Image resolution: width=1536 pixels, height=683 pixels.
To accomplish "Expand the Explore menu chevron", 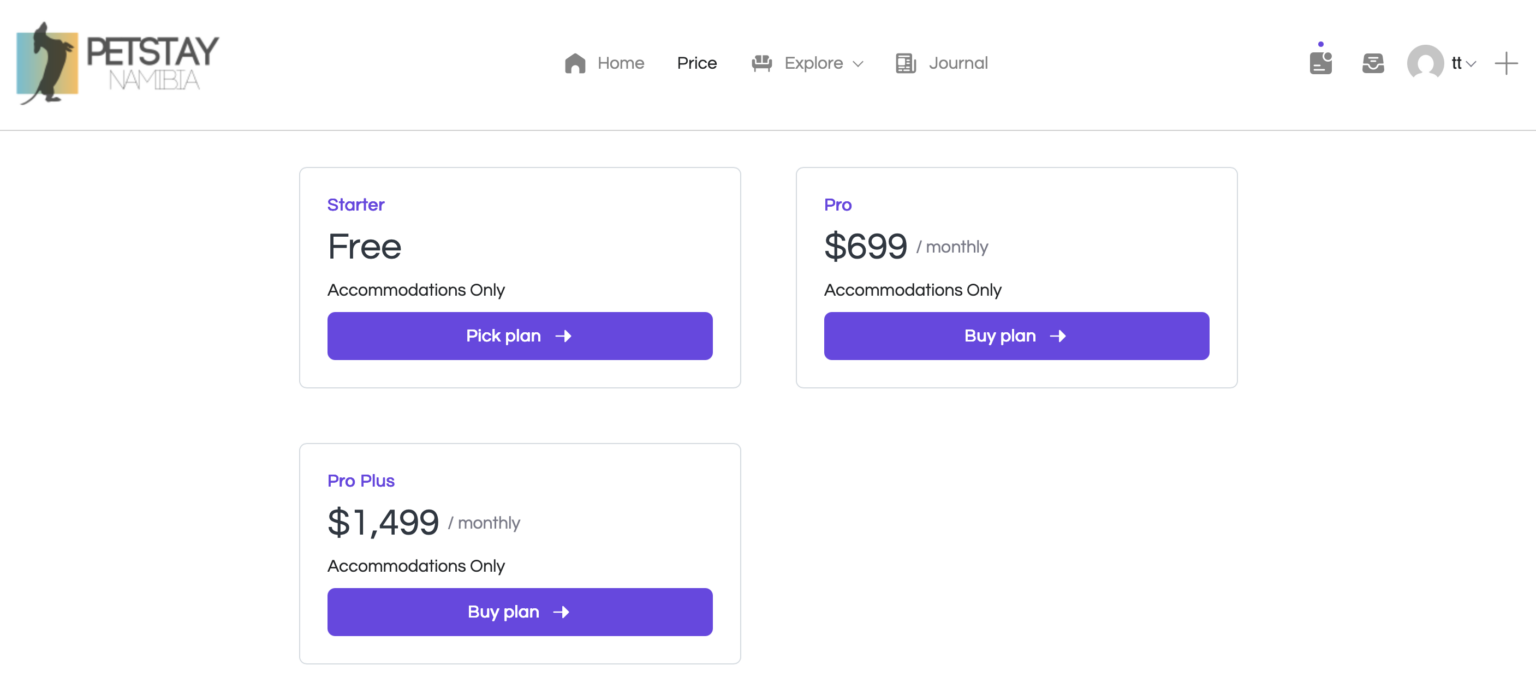I will point(858,64).
